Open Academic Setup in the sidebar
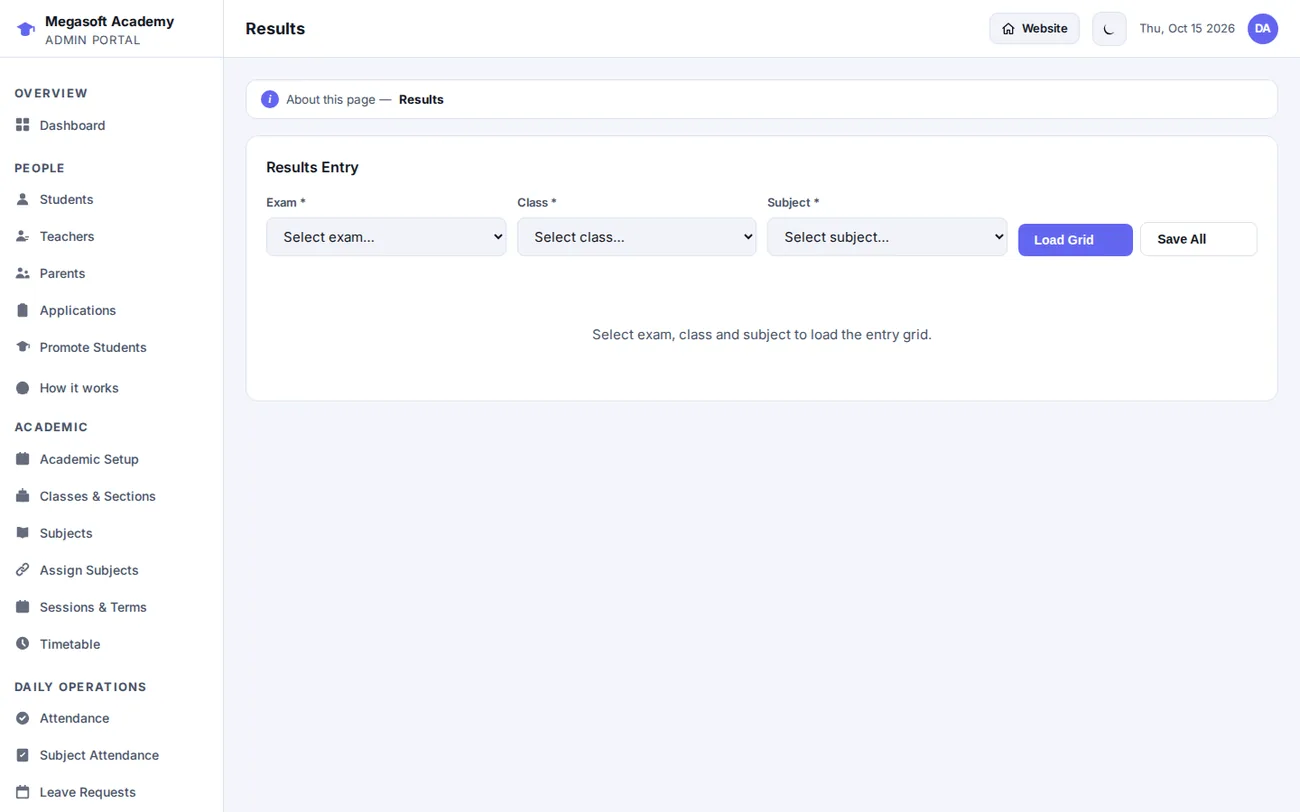This screenshot has height=812, width=1300. pos(111,459)
